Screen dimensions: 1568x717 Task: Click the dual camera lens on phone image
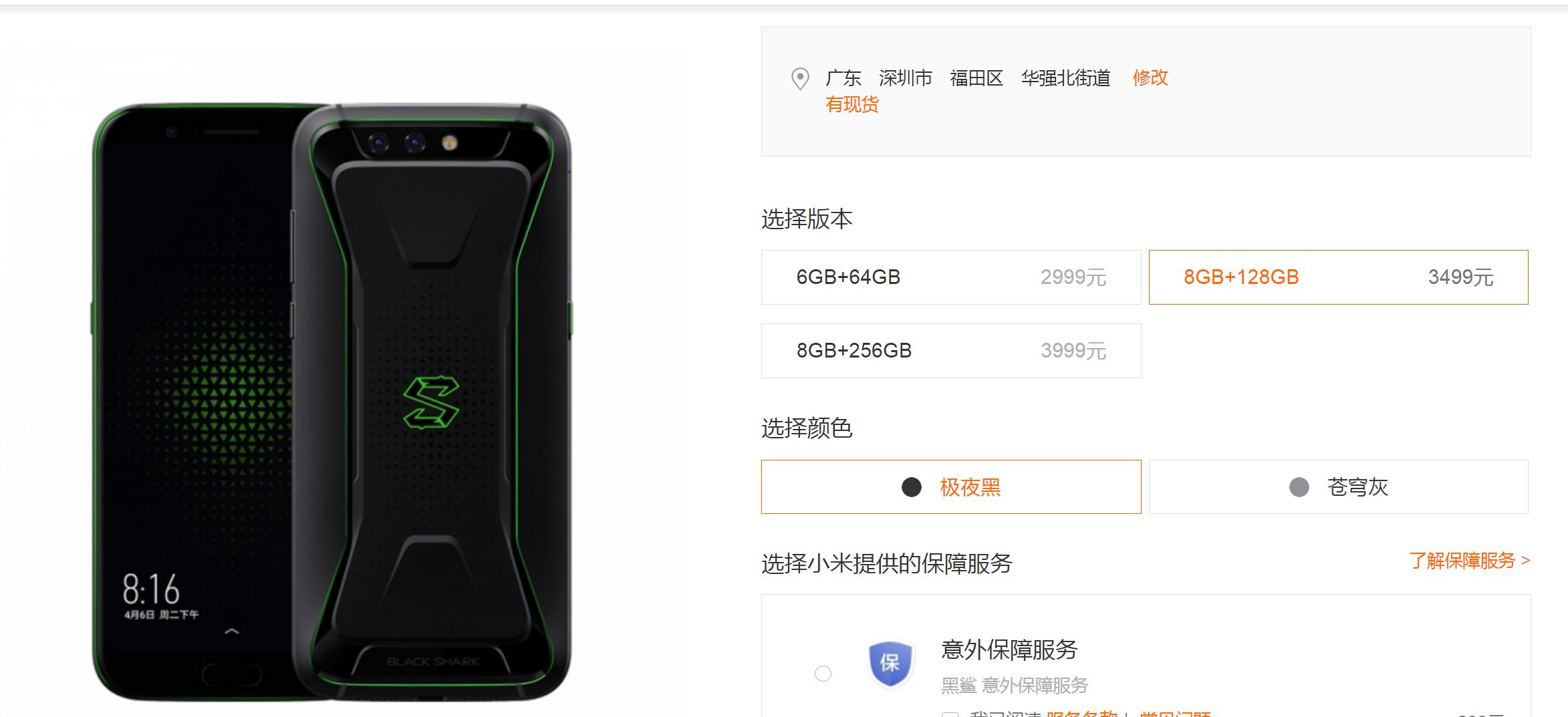coord(397,142)
